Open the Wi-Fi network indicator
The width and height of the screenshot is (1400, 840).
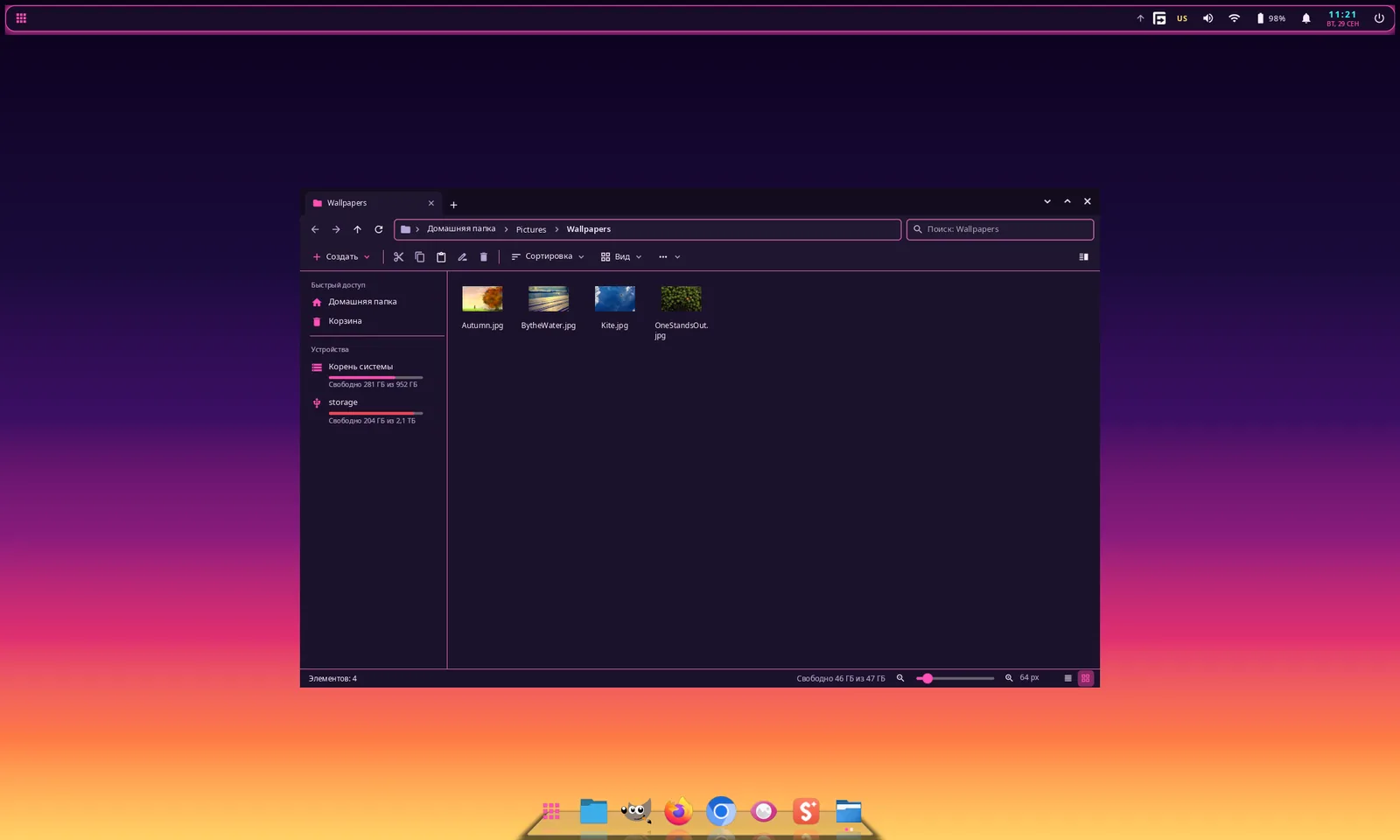[1234, 18]
